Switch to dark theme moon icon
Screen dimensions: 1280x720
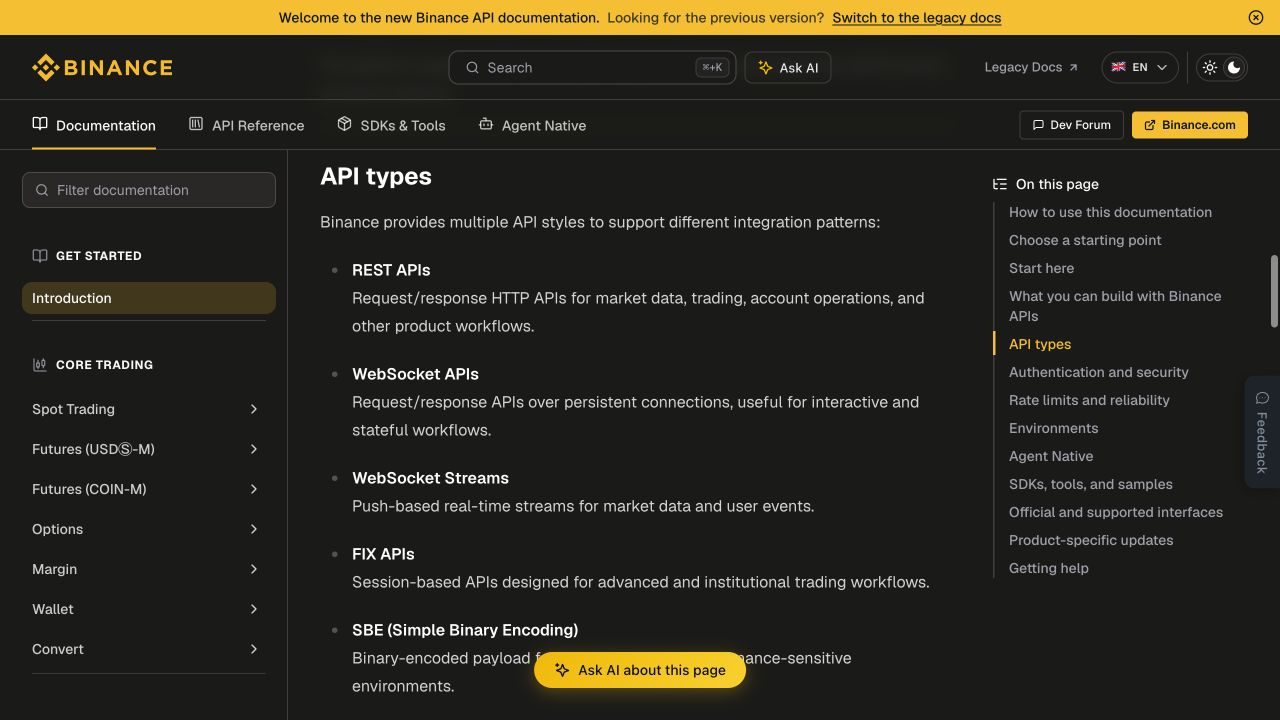point(1234,67)
